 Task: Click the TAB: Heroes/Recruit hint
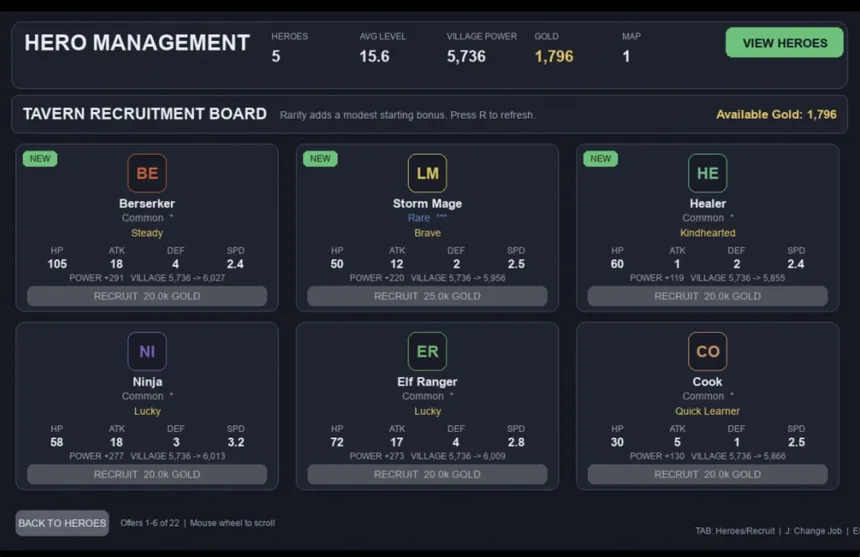(x=735, y=531)
